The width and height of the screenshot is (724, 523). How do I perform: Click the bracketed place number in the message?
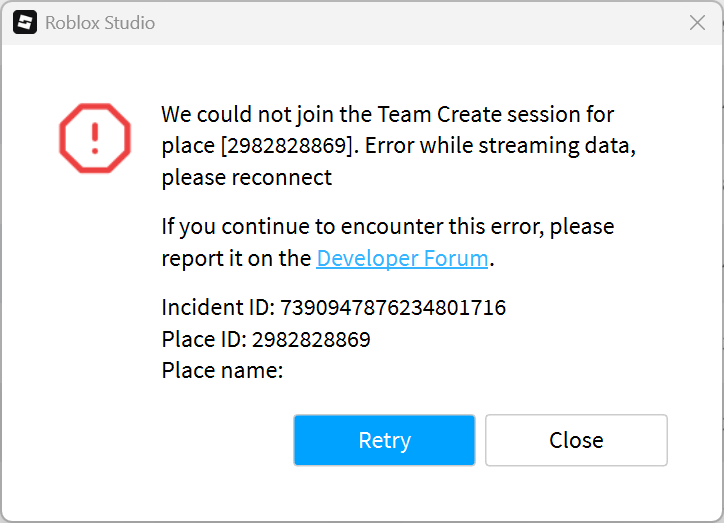287,146
